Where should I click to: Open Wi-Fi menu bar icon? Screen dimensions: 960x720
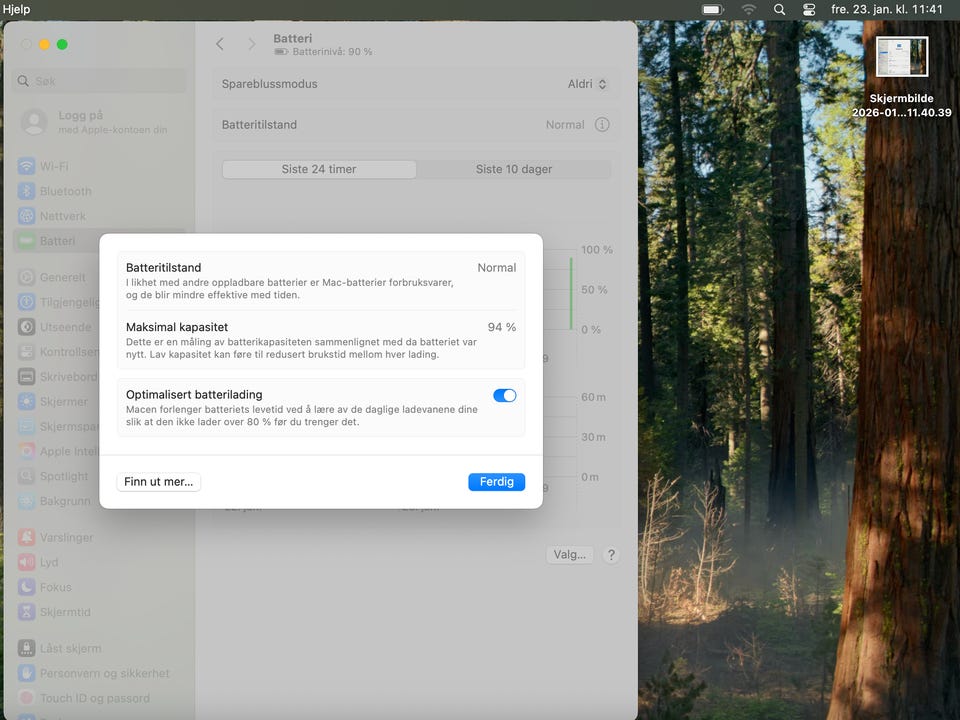(x=748, y=9)
